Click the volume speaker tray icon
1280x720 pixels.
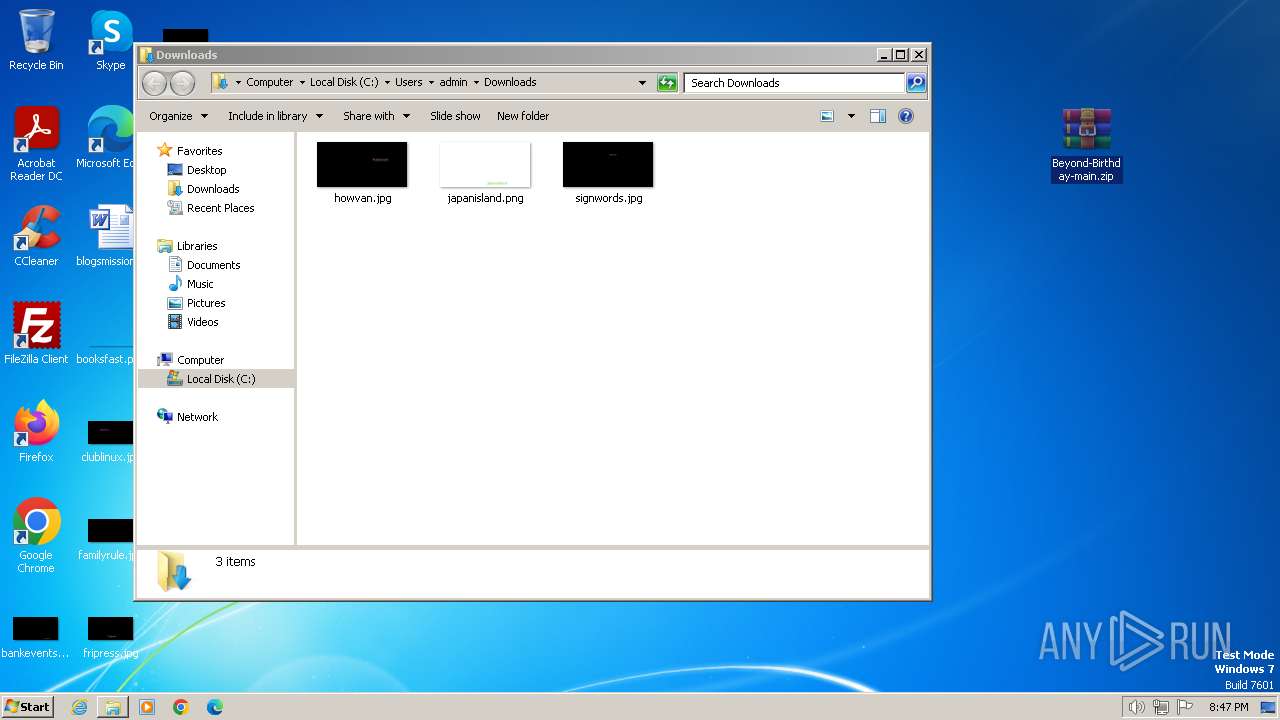pyautogui.click(x=1136, y=707)
